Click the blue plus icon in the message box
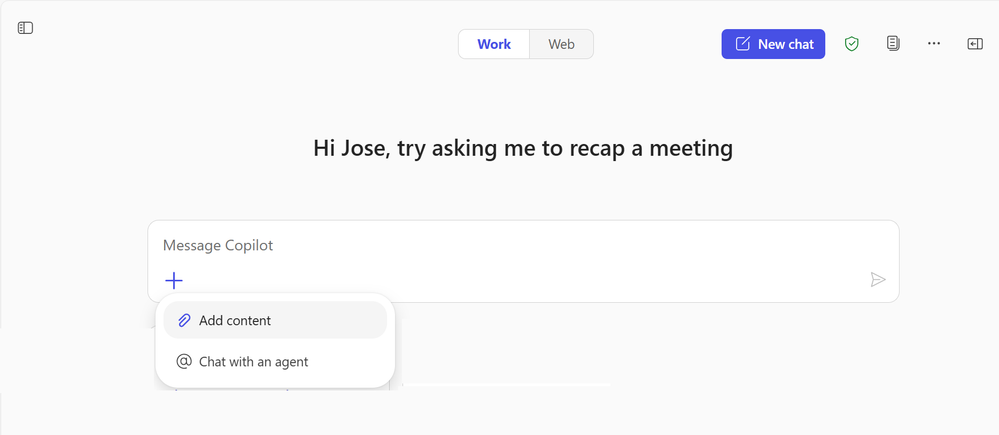 click(174, 280)
